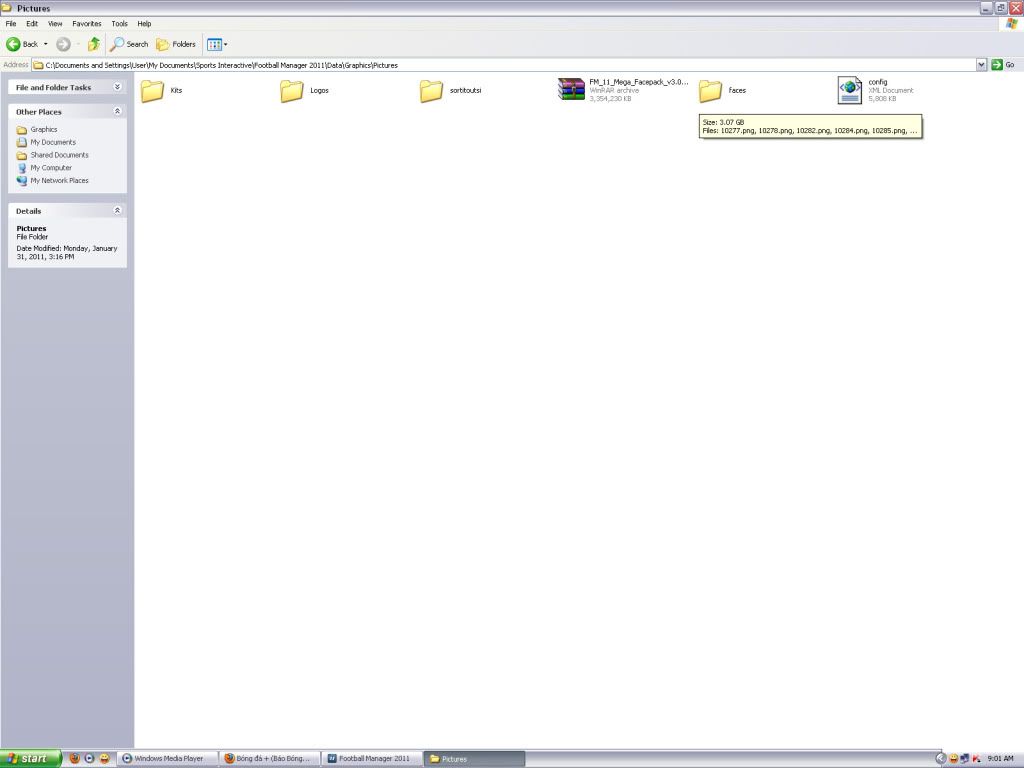This screenshot has width=1024, height=768.
Task: Select the FM_11_Mega_Facepack WinRAR archive
Action: pos(623,90)
